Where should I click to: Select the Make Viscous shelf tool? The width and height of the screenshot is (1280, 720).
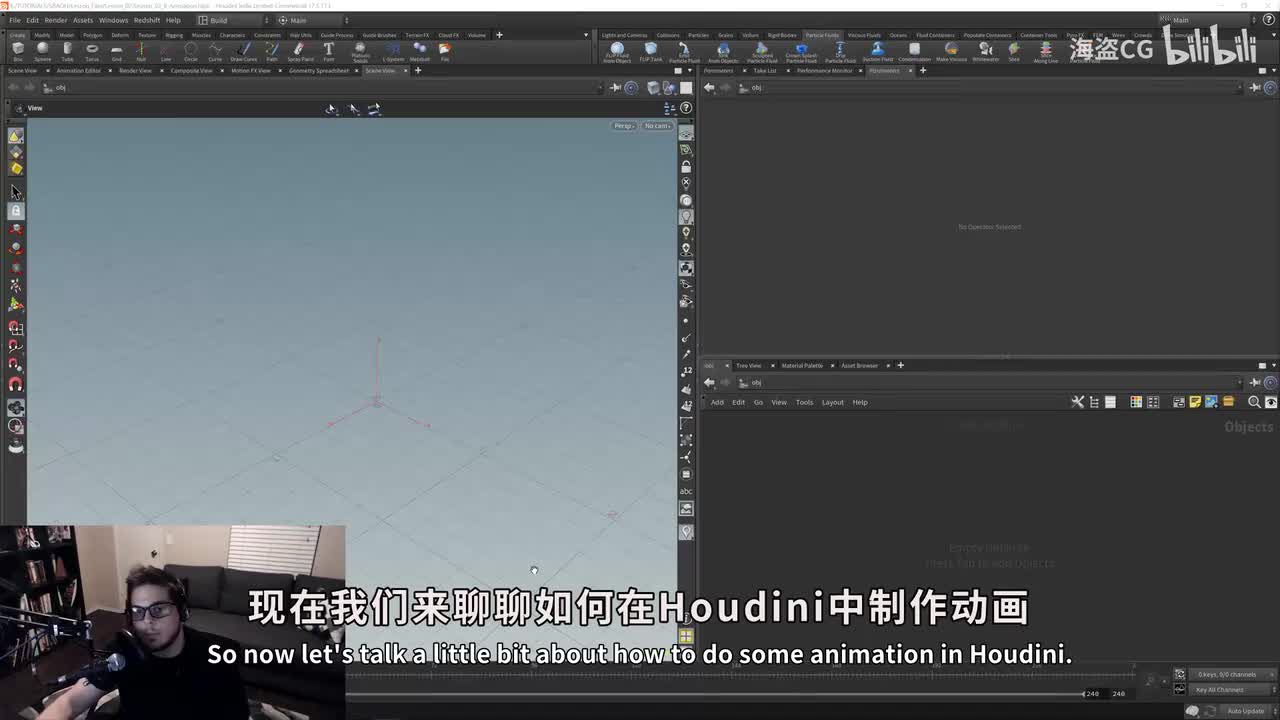tap(951, 52)
